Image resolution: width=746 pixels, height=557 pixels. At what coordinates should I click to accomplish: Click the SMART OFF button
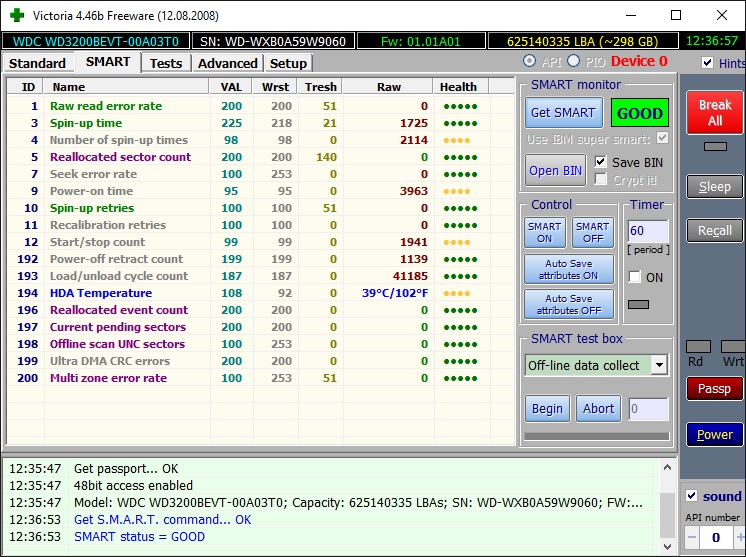(x=592, y=233)
